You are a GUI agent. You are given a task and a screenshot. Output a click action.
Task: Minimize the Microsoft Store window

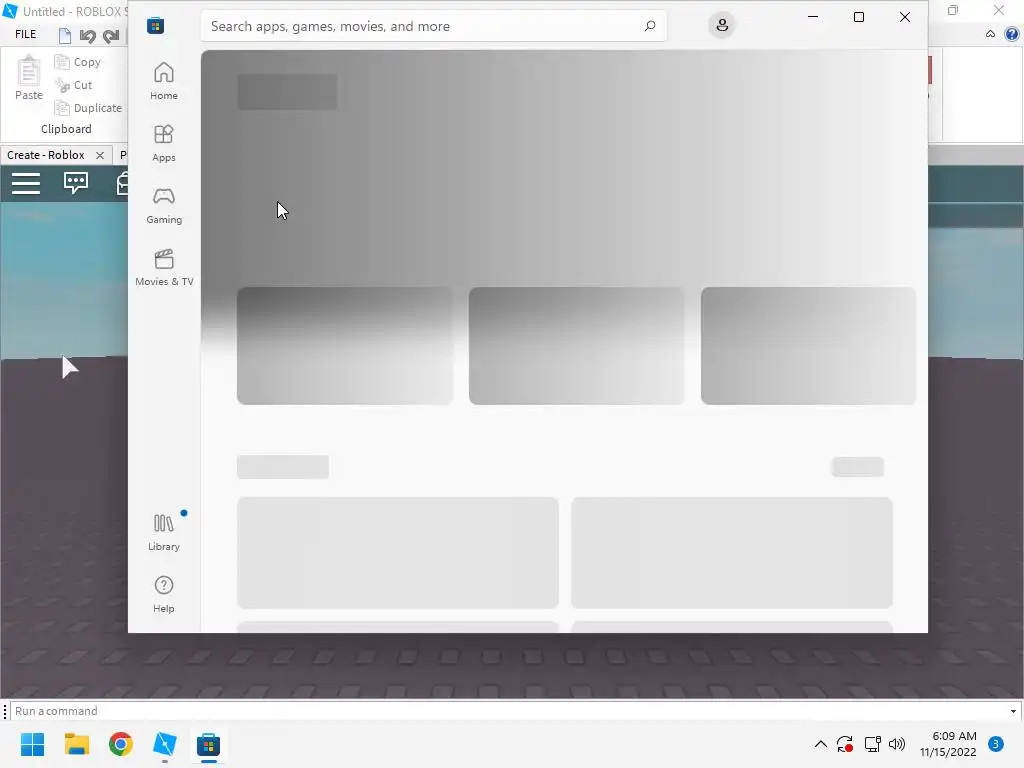click(813, 17)
